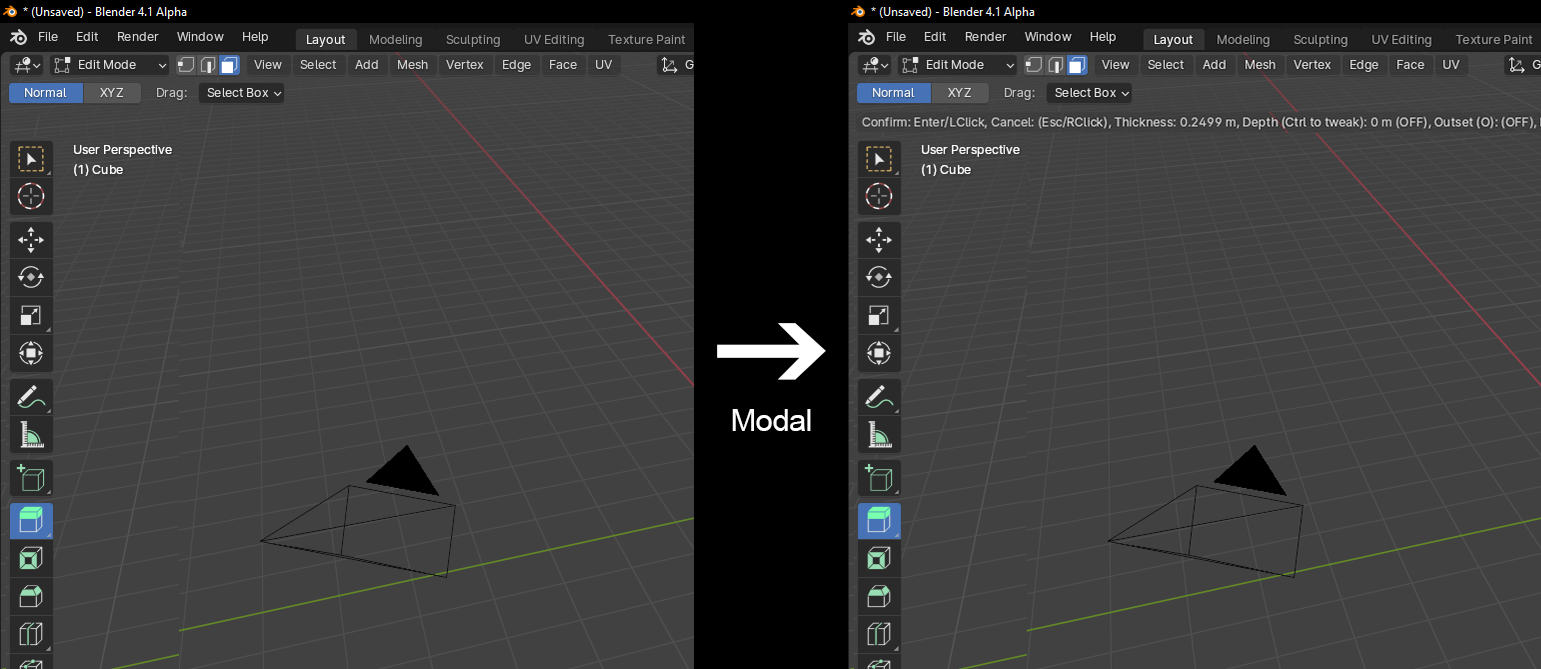The image size is (1541, 669).
Task: Select the Cursor tool in left window
Action: [31, 196]
